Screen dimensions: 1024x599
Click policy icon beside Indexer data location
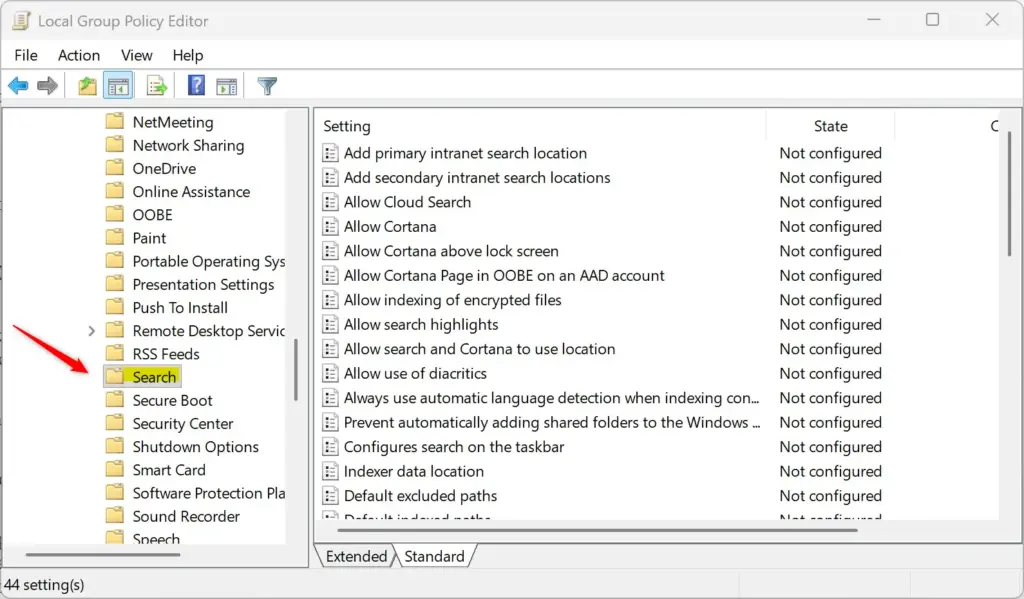[x=330, y=472]
